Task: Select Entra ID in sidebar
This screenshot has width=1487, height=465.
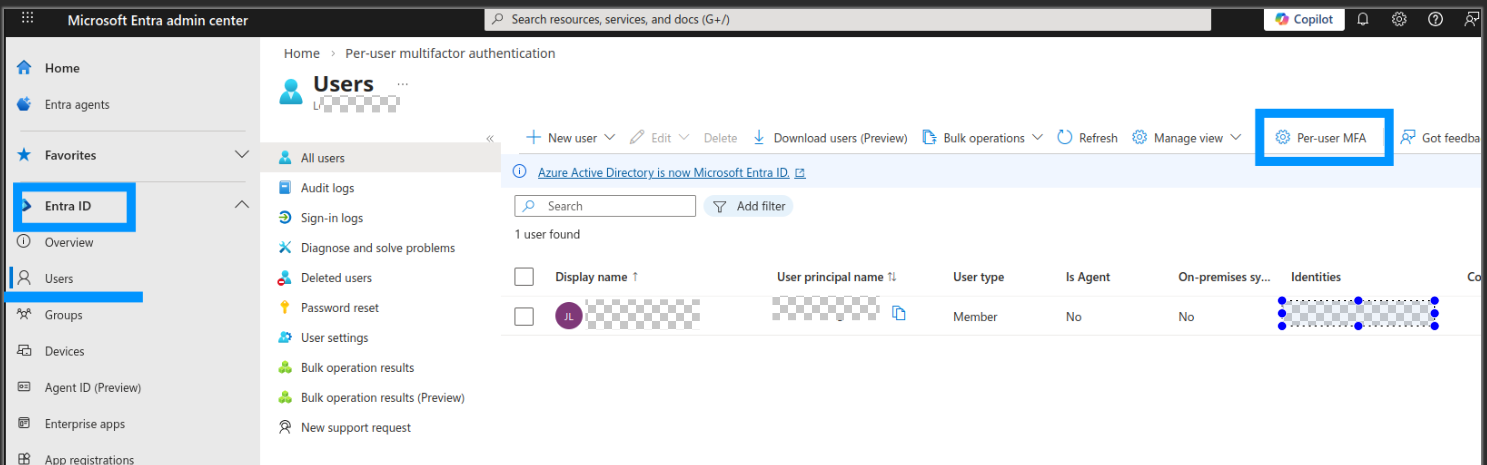Action: [68, 206]
